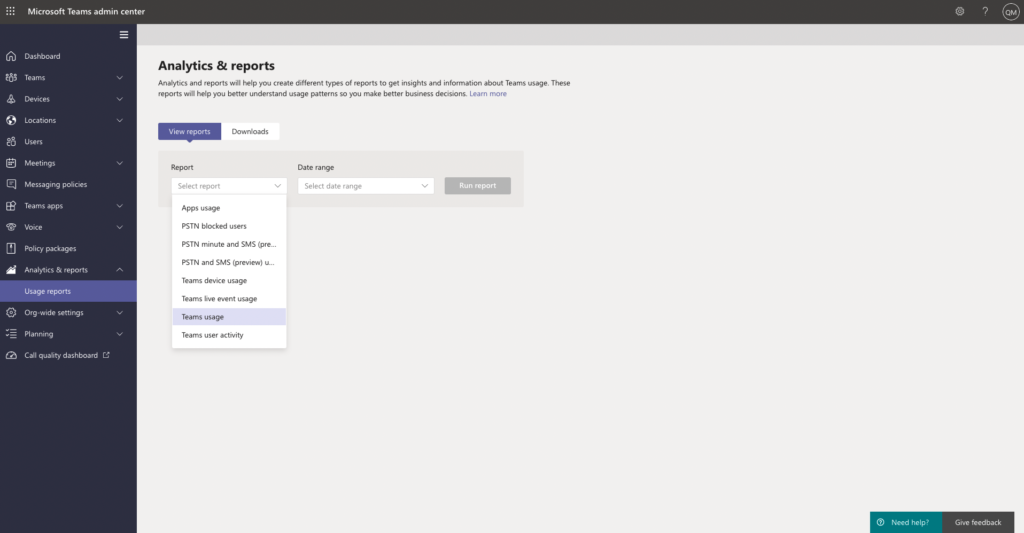Viewport: 1024px width, 533px height.
Task: Expand the Meetings section chevron
Action: pyautogui.click(x=120, y=163)
